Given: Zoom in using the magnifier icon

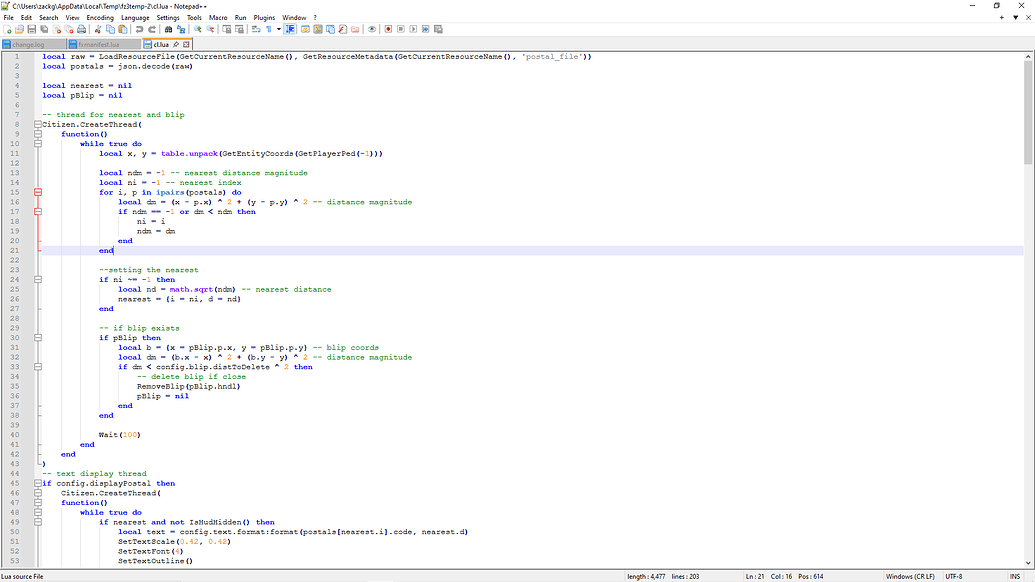Looking at the screenshot, I should tap(197, 29).
